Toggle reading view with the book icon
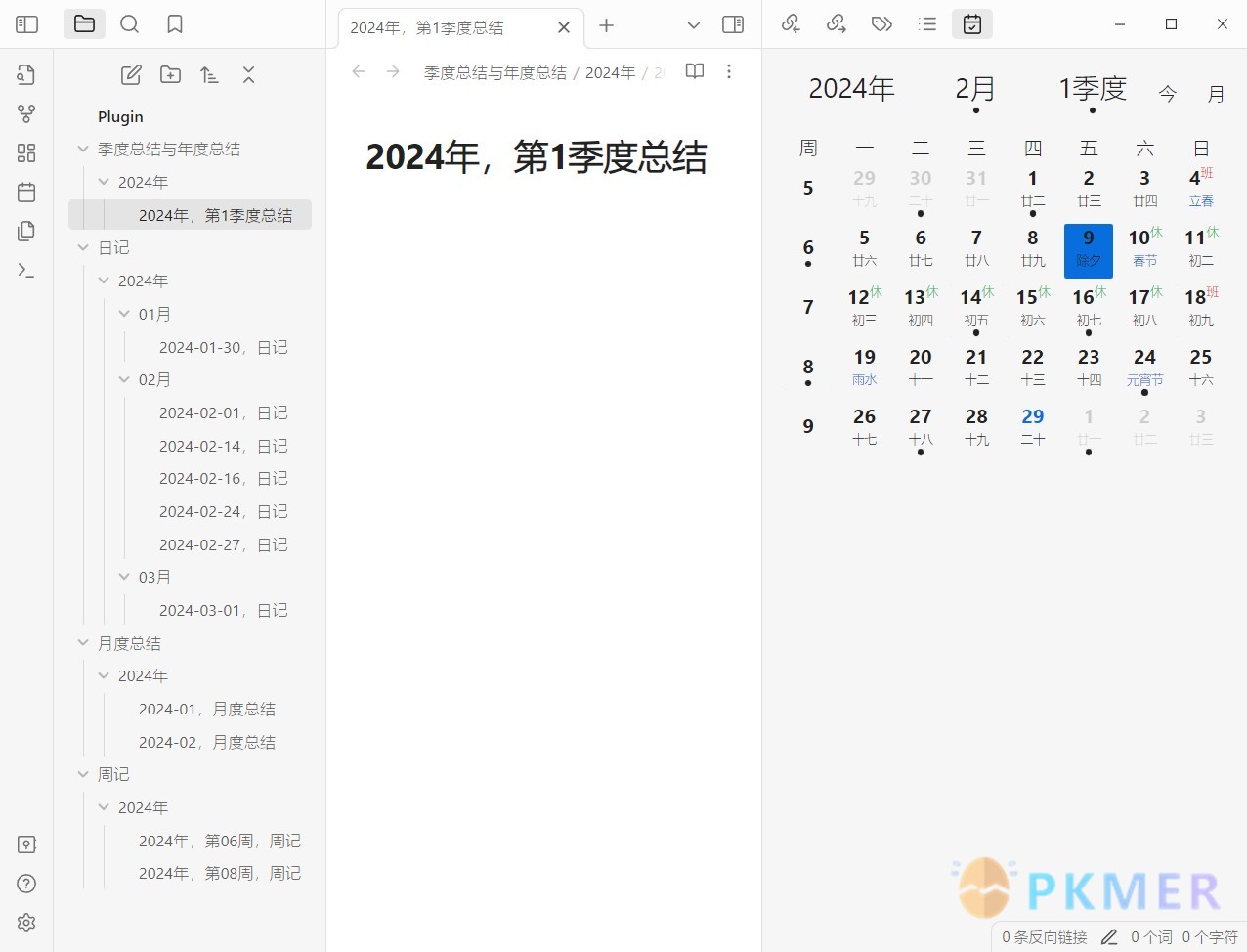The height and width of the screenshot is (952, 1247). (x=694, y=71)
